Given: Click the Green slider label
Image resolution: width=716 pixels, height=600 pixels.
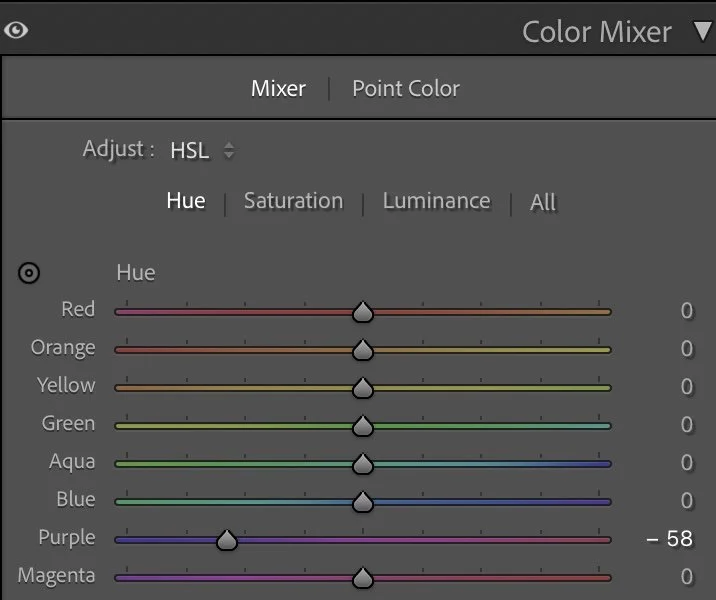Looking at the screenshot, I should (x=68, y=423).
